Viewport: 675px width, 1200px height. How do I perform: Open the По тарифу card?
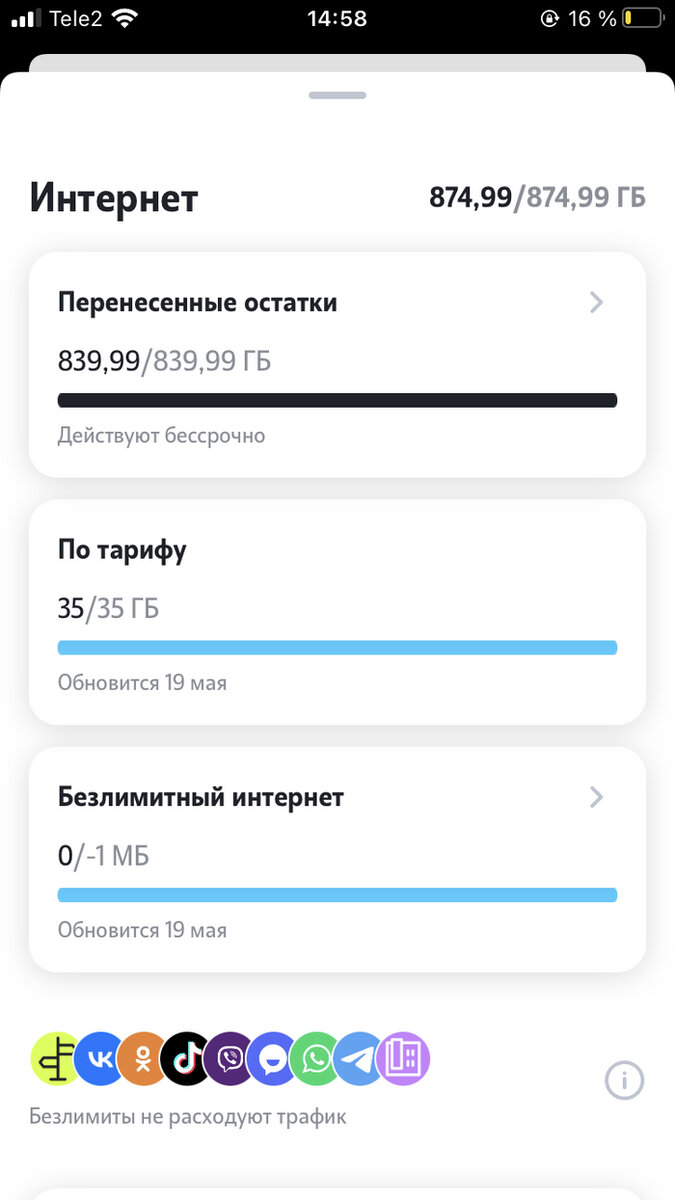pos(337,612)
